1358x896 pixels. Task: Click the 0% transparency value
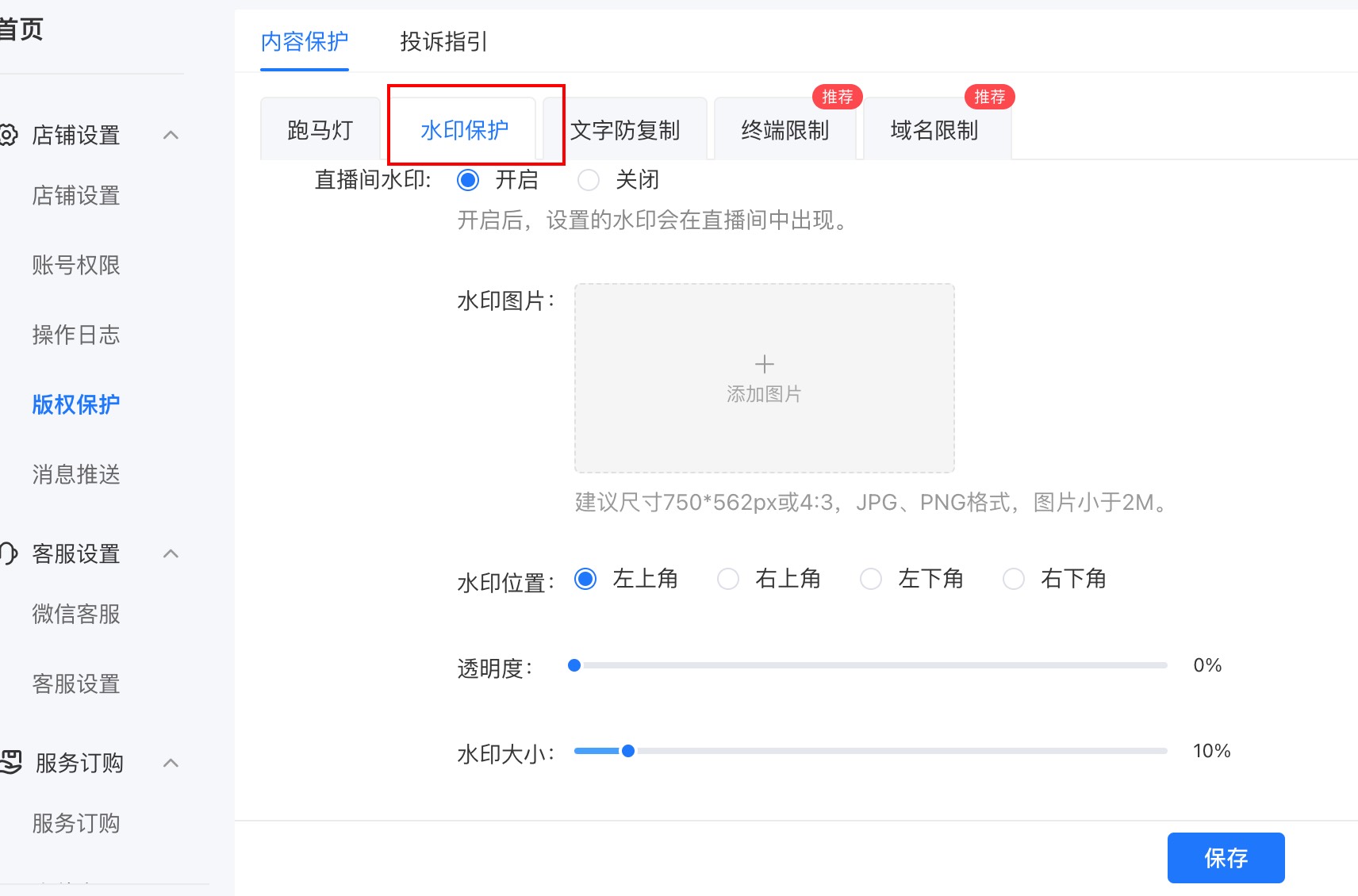click(1207, 665)
